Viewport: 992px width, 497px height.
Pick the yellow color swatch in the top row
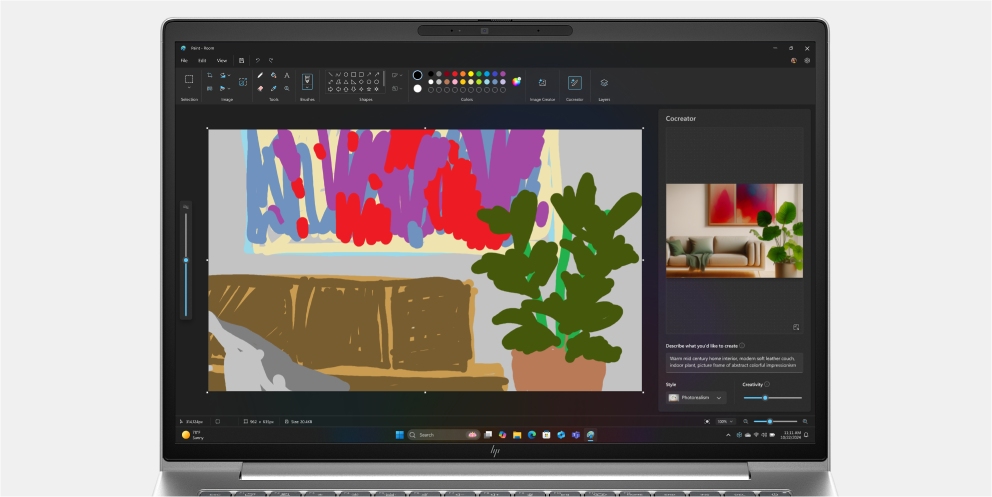coord(471,74)
